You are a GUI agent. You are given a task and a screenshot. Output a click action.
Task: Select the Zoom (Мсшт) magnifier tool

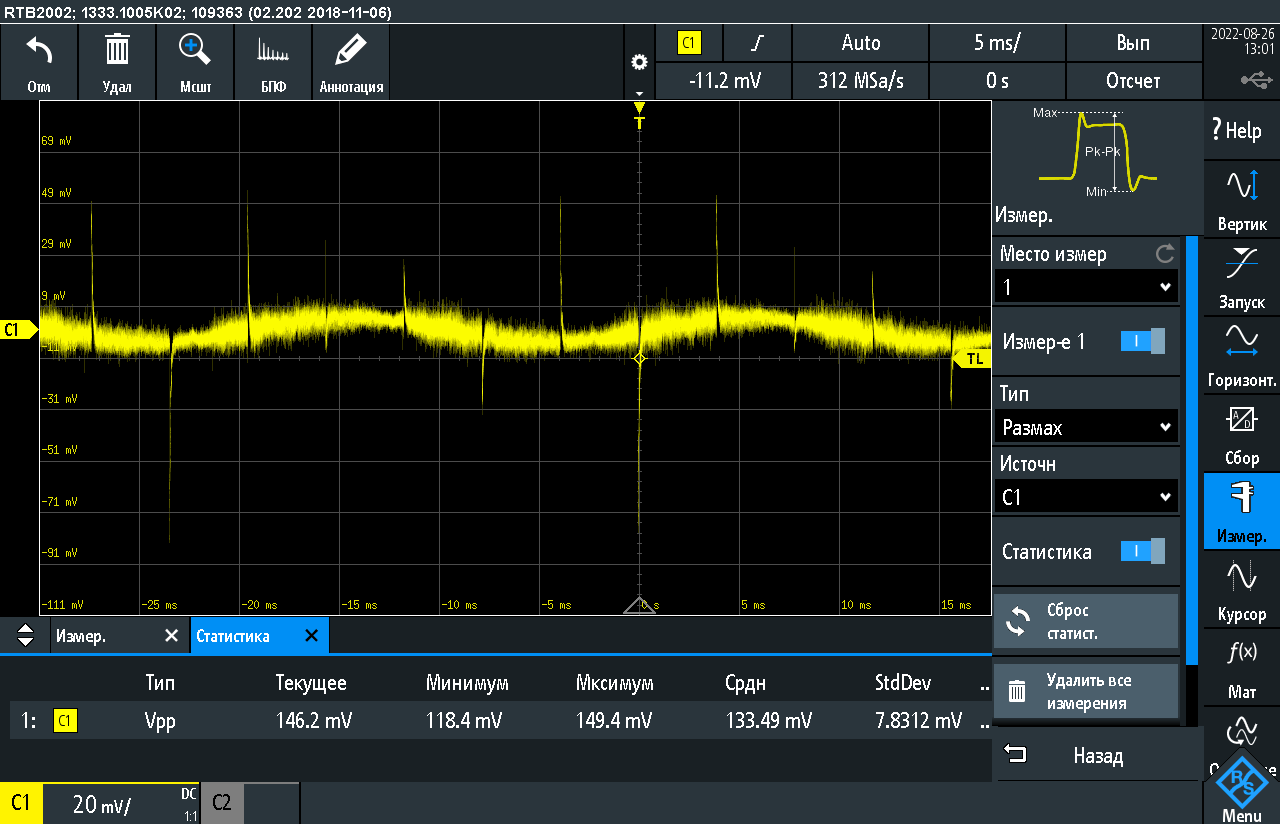(x=195, y=50)
